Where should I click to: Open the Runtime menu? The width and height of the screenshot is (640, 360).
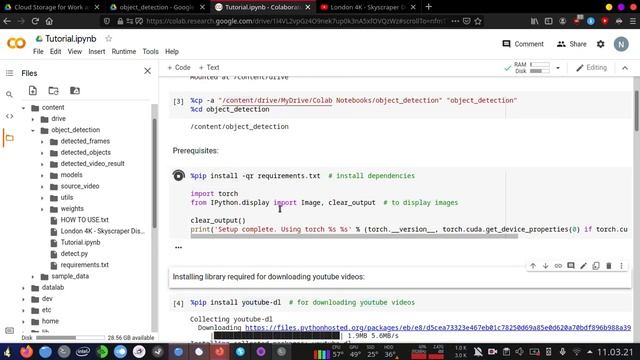tap(124, 51)
